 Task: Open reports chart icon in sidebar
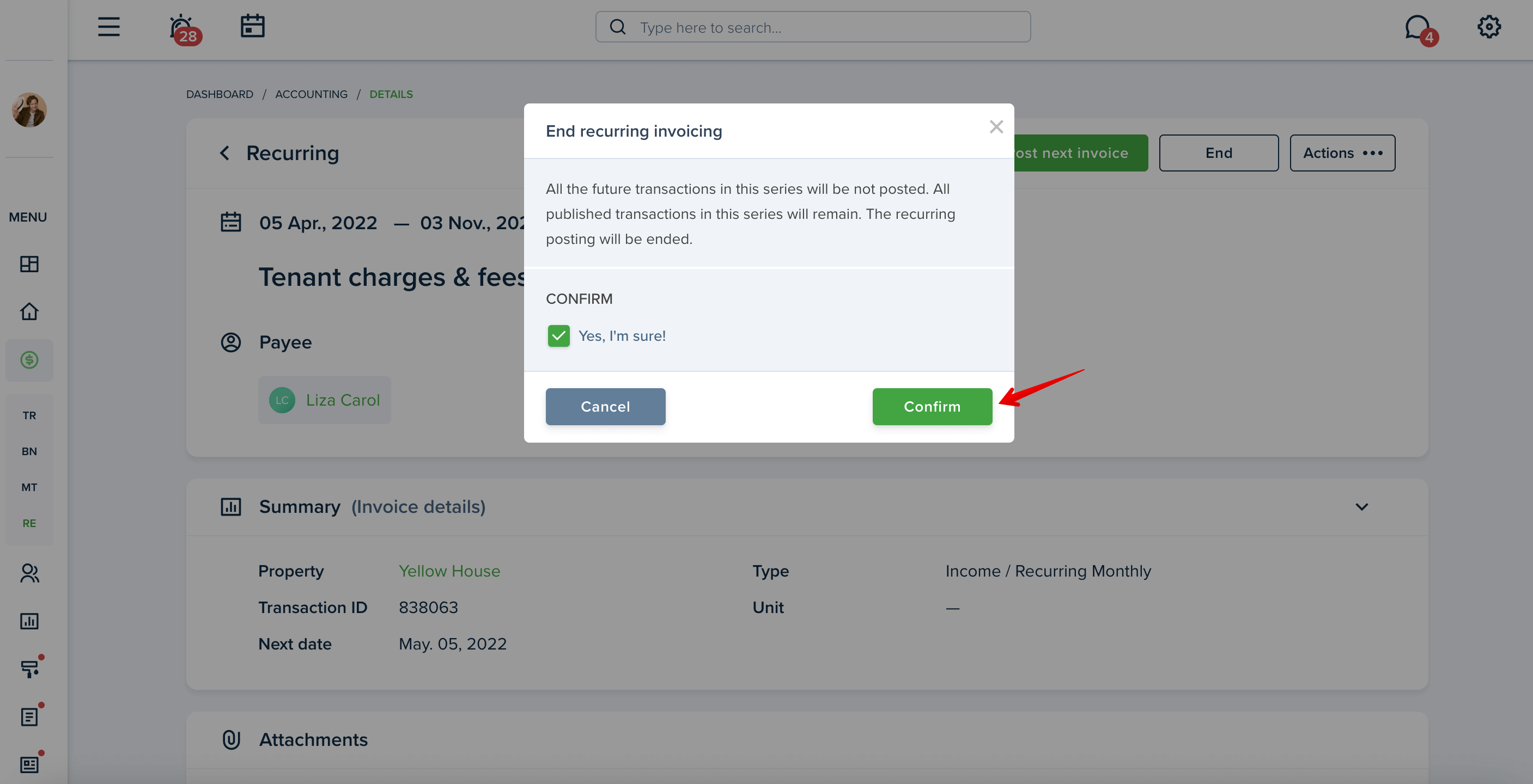click(x=29, y=621)
